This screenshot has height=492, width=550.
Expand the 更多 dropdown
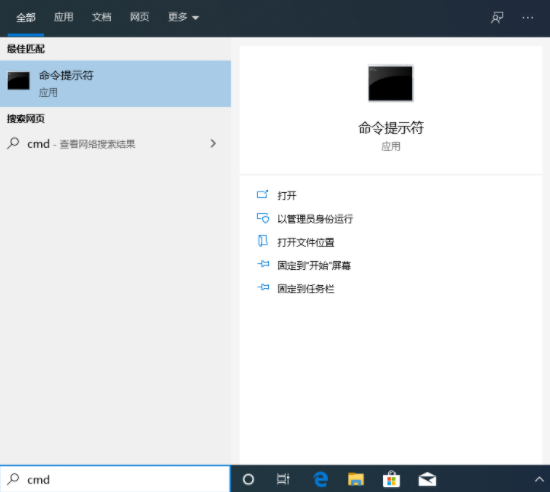183,17
